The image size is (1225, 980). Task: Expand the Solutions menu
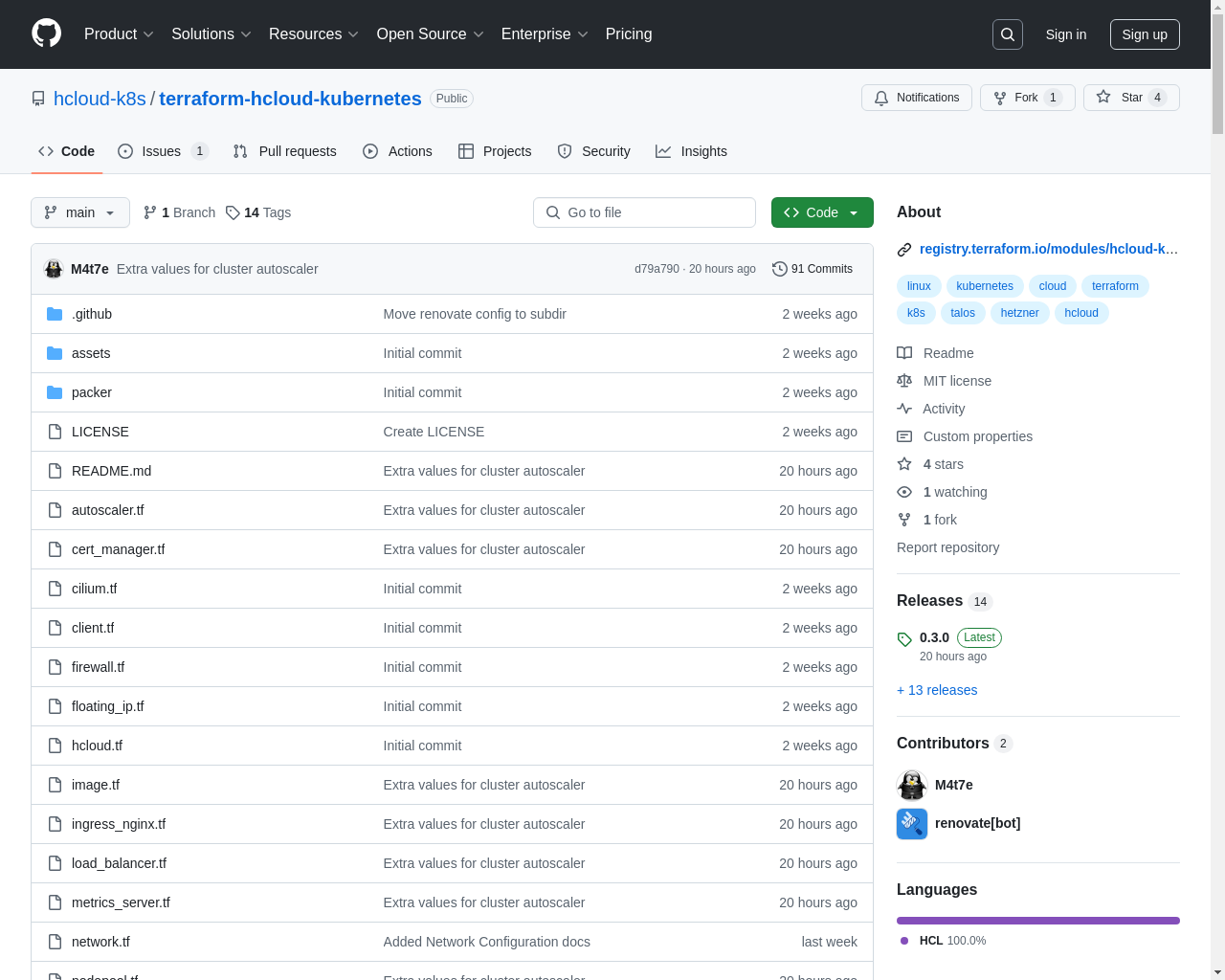(x=212, y=34)
